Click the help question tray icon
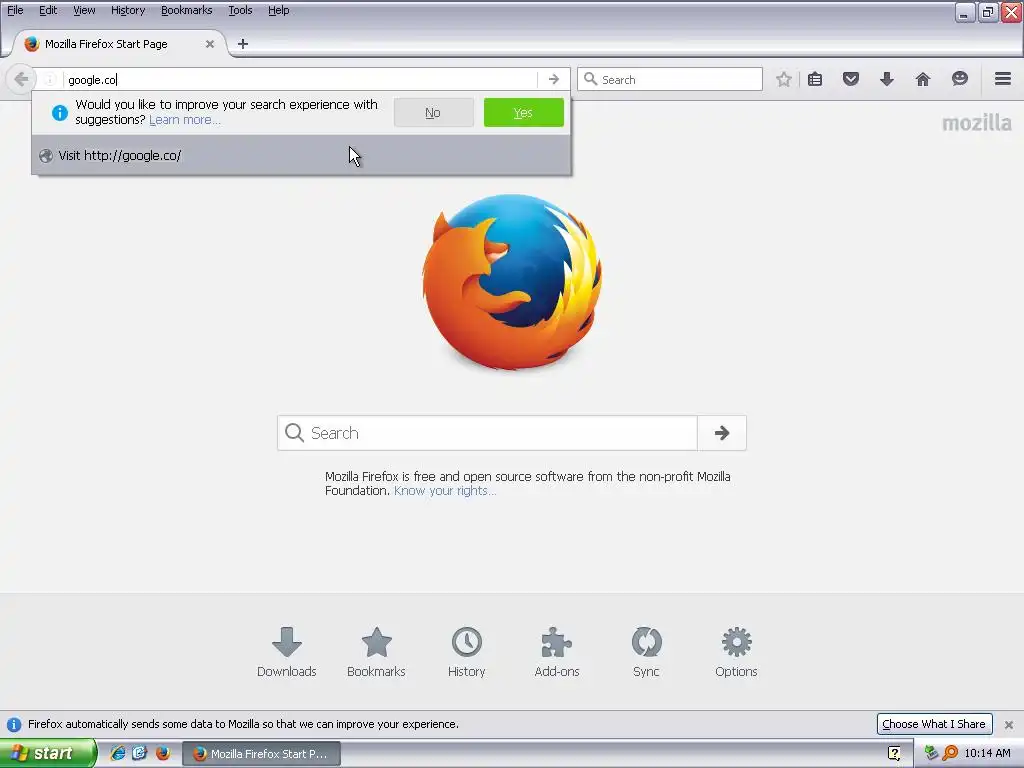Viewport: 1024px width, 768px height. click(x=894, y=753)
